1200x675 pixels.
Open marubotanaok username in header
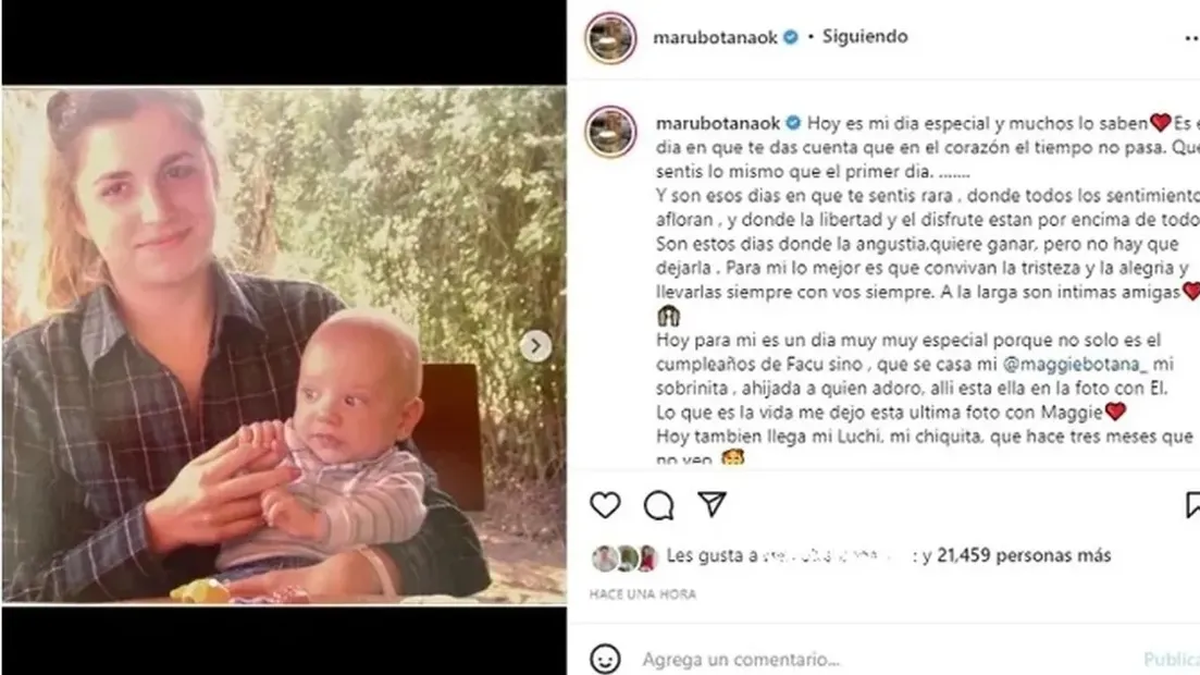717,37
